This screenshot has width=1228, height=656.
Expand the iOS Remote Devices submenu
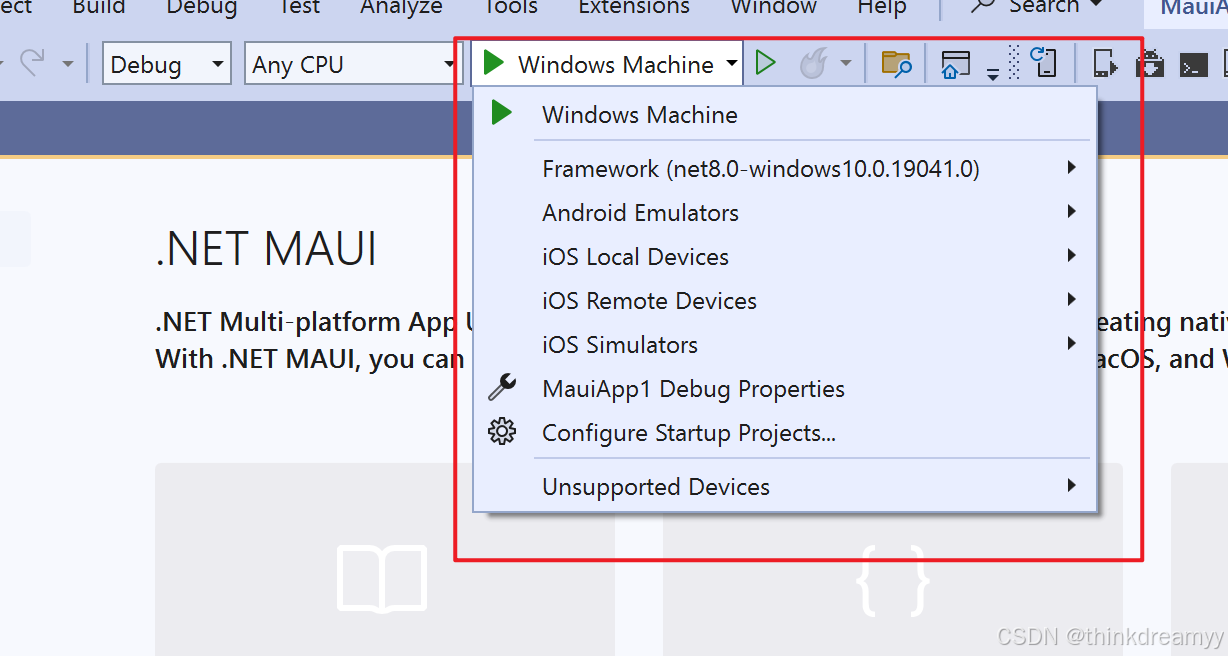point(785,300)
